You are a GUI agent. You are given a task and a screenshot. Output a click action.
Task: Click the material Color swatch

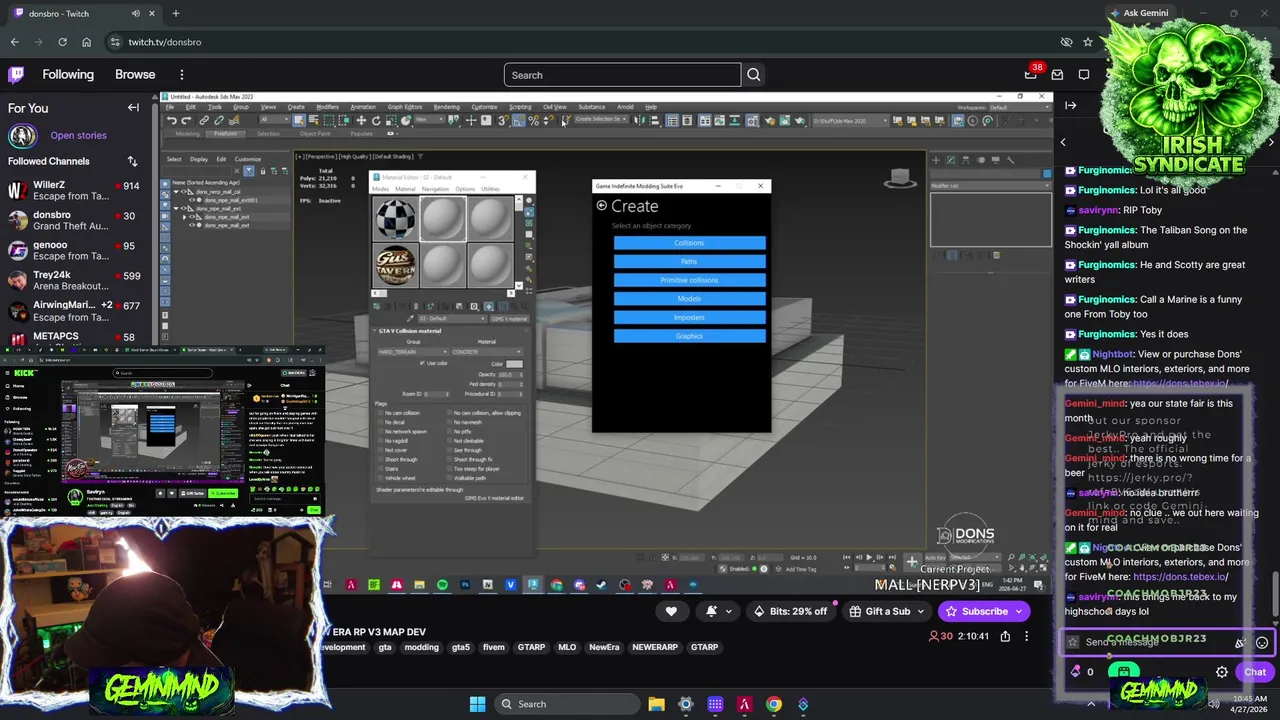pyautogui.click(x=513, y=363)
